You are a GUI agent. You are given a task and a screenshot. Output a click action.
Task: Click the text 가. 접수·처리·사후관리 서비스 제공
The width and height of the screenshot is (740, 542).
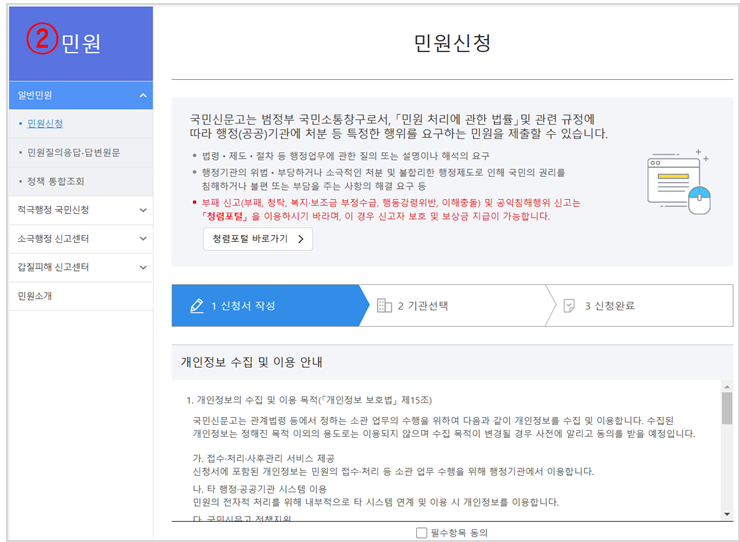coord(263,458)
